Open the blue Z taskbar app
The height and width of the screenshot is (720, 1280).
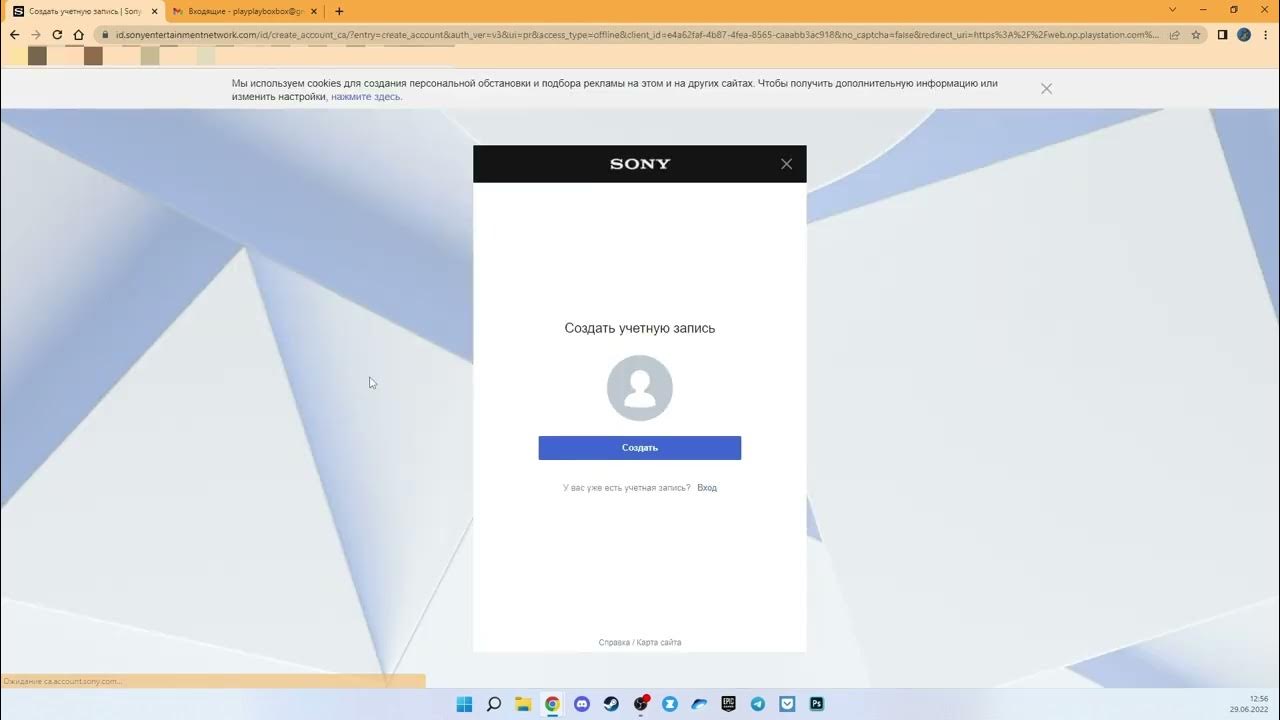pos(670,704)
